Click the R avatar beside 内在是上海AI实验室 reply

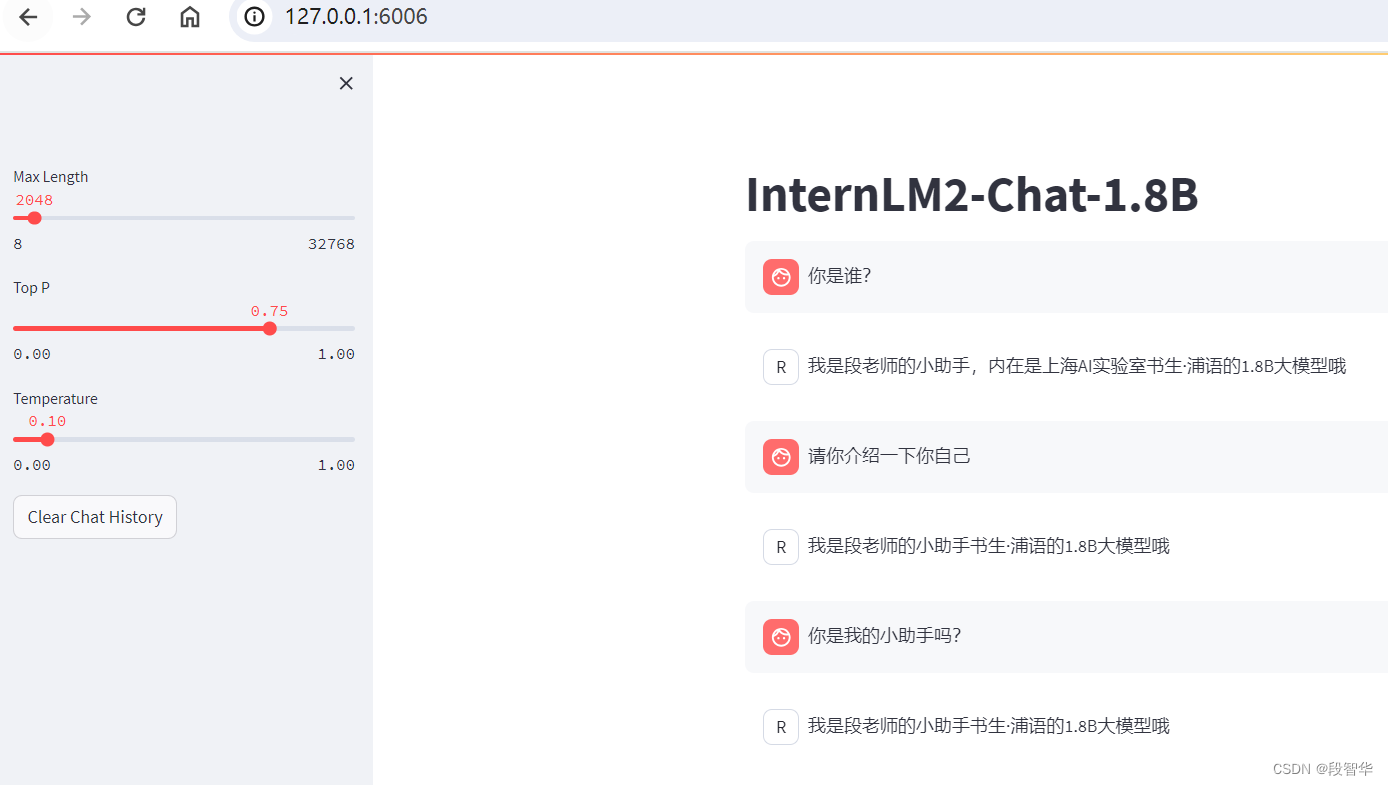click(x=781, y=367)
